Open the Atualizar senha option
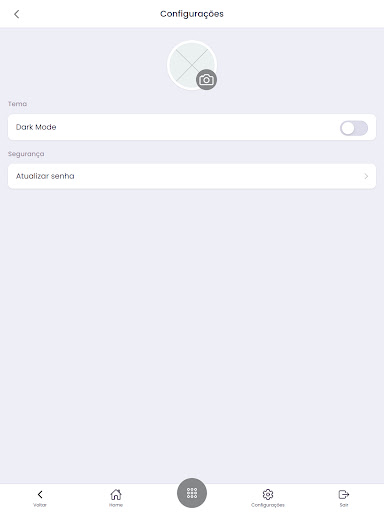384x512 pixels. pyautogui.click(x=192, y=176)
